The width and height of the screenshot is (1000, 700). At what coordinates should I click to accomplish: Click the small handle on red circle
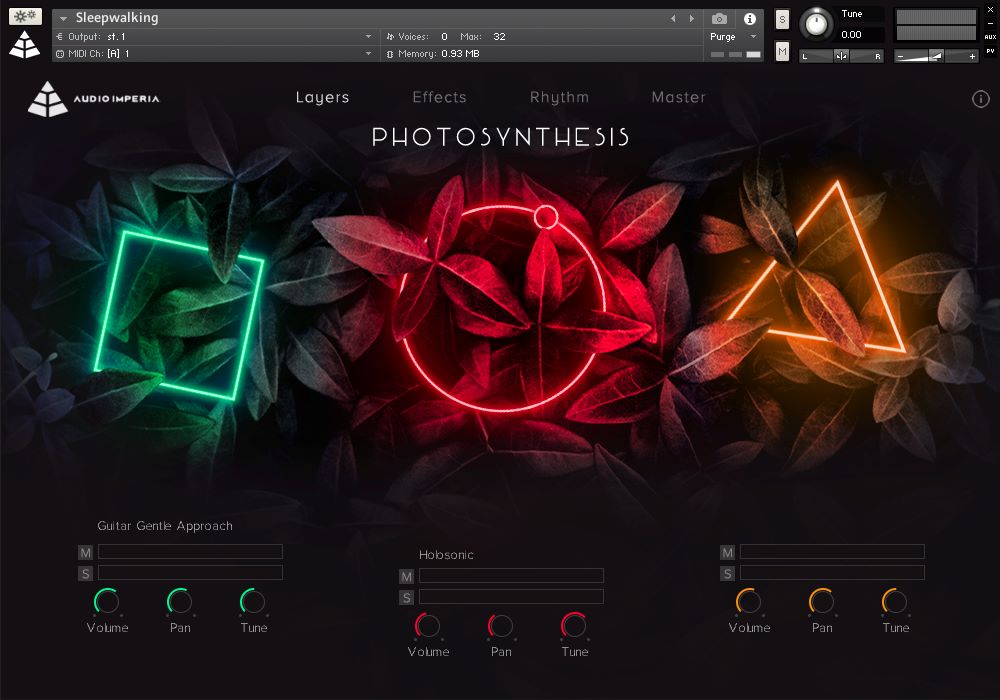(545, 217)
